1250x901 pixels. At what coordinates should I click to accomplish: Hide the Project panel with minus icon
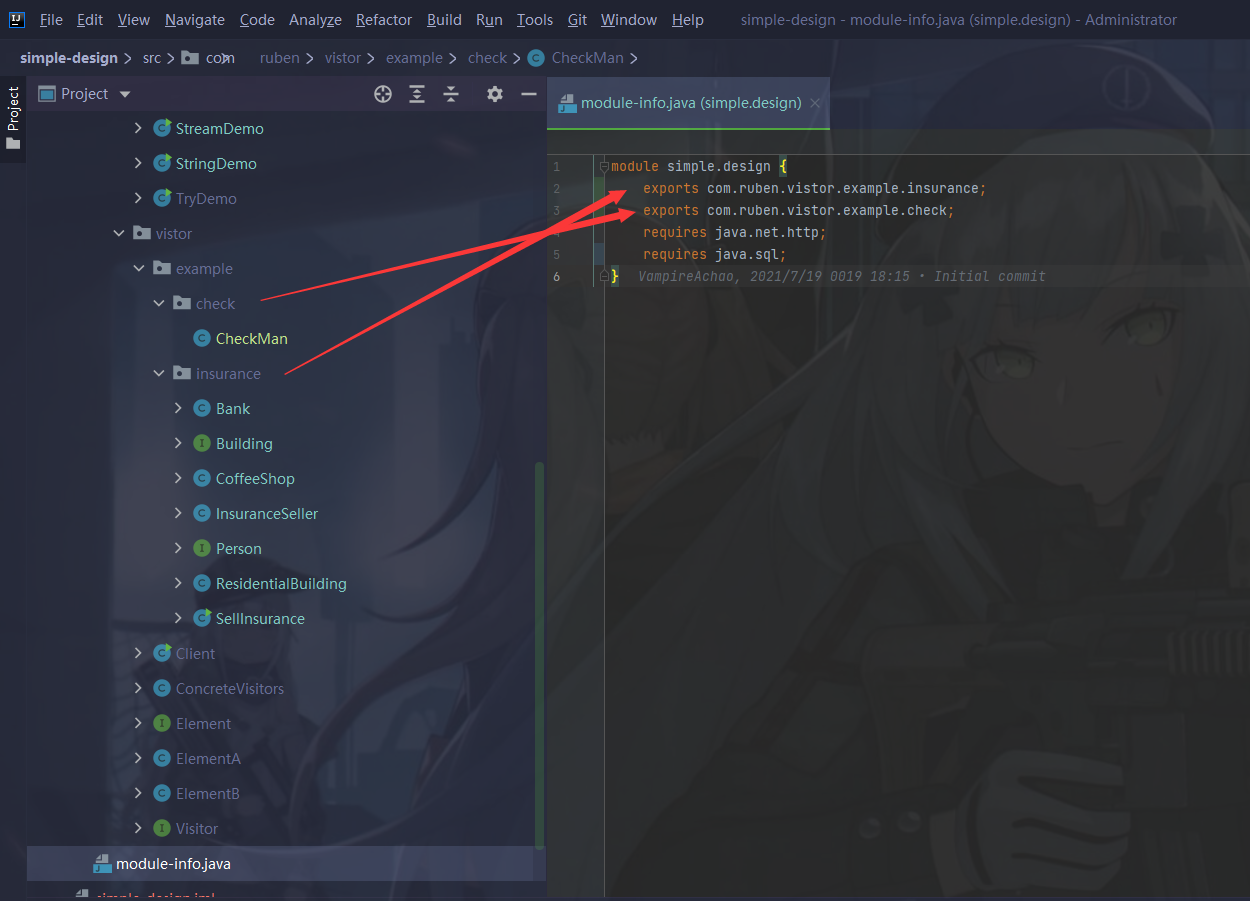529,94
